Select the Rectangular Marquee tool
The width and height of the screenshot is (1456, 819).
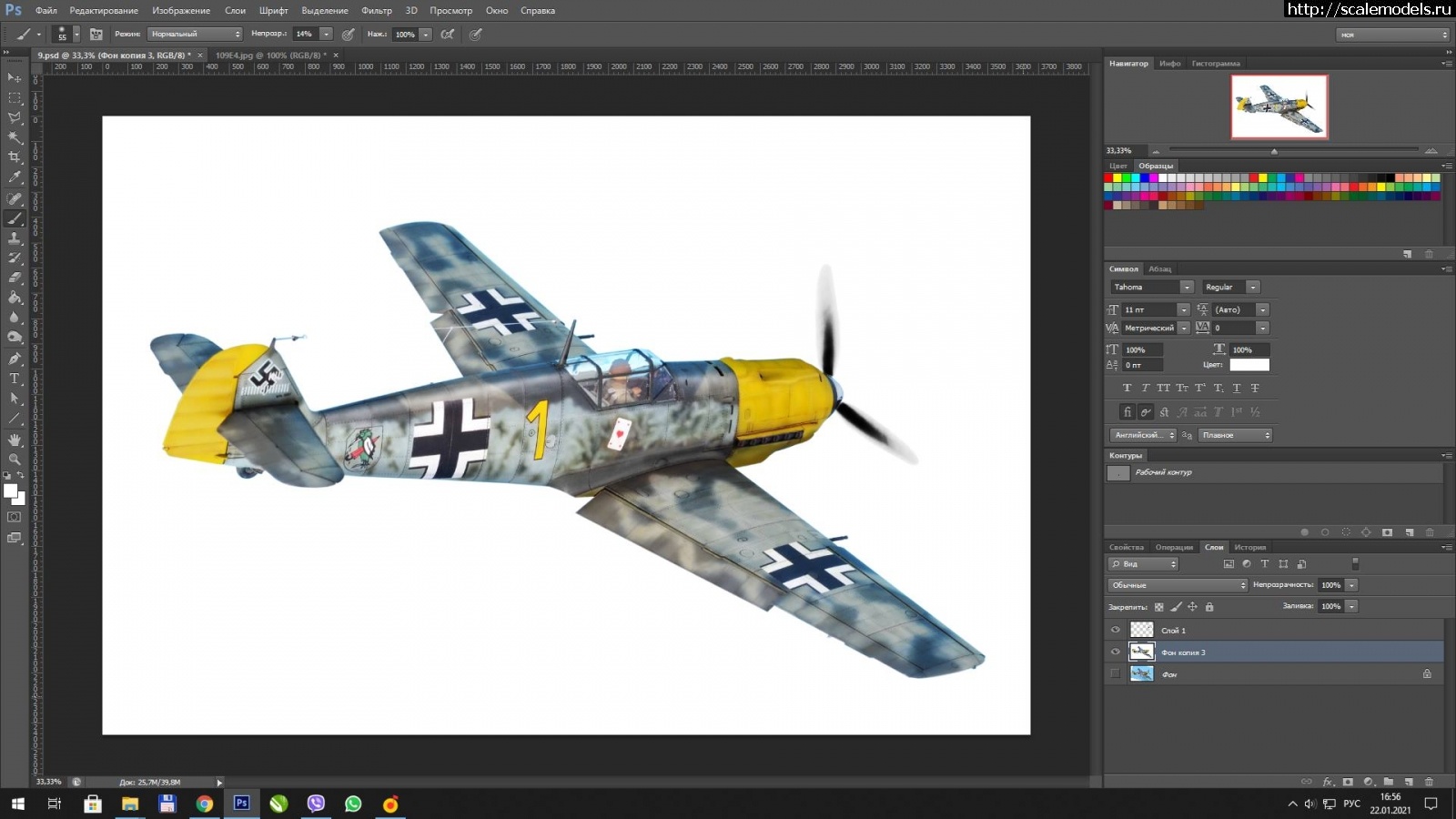click(15, 98)
